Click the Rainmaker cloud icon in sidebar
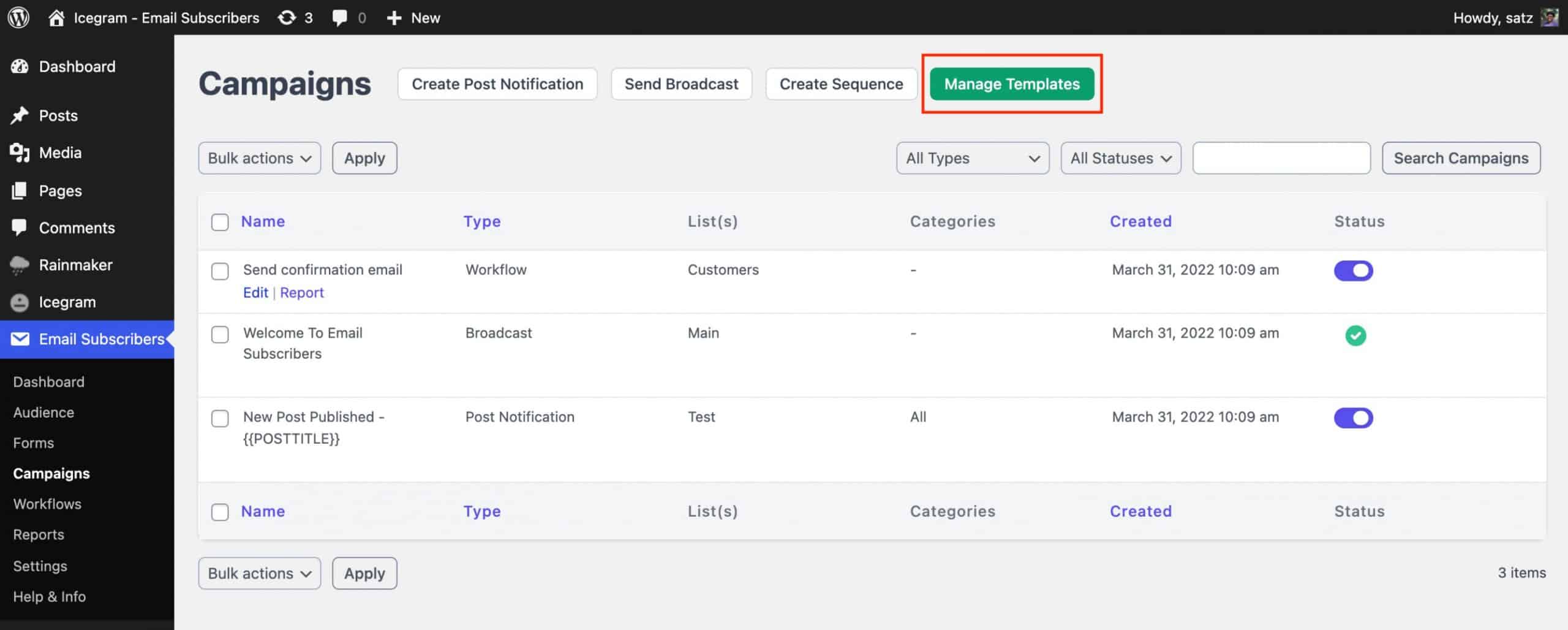 [20, 265]
